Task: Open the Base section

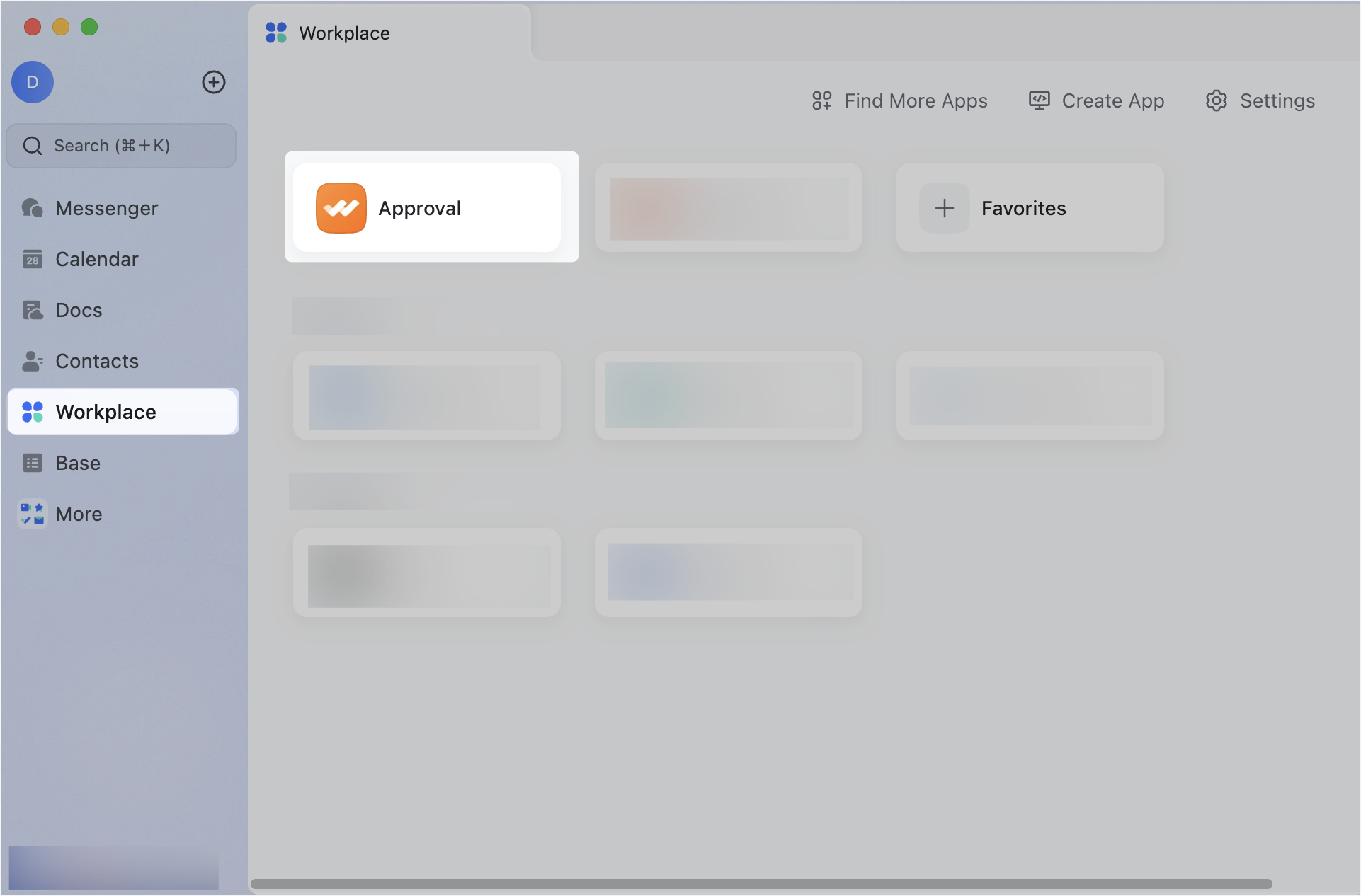Action: [x=78, y=463]
